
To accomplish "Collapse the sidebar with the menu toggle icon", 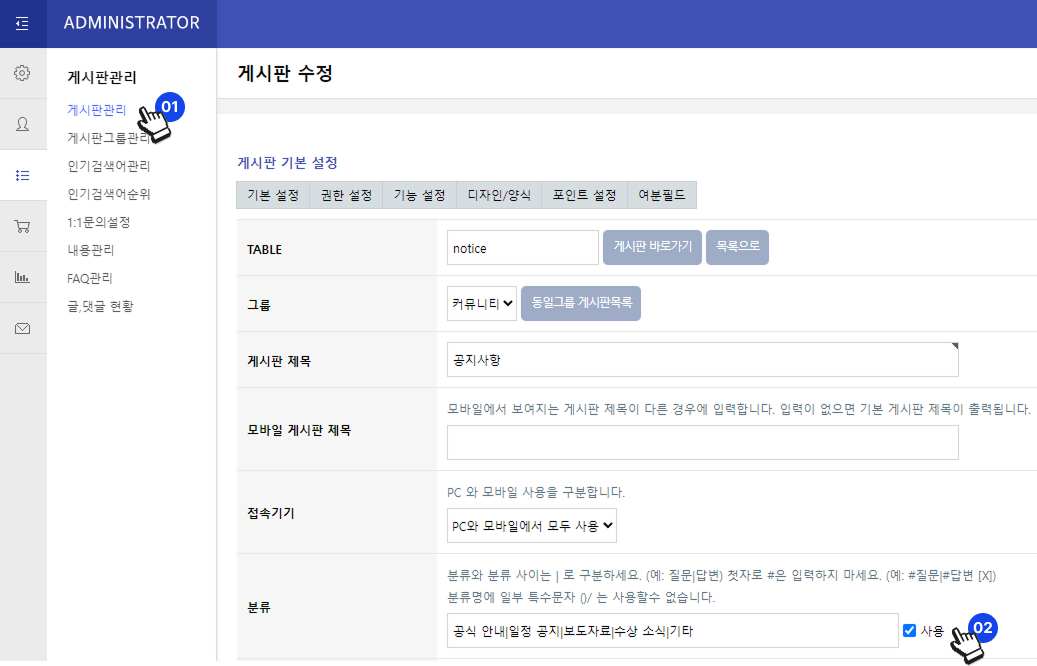I will [x=22, y=23].
